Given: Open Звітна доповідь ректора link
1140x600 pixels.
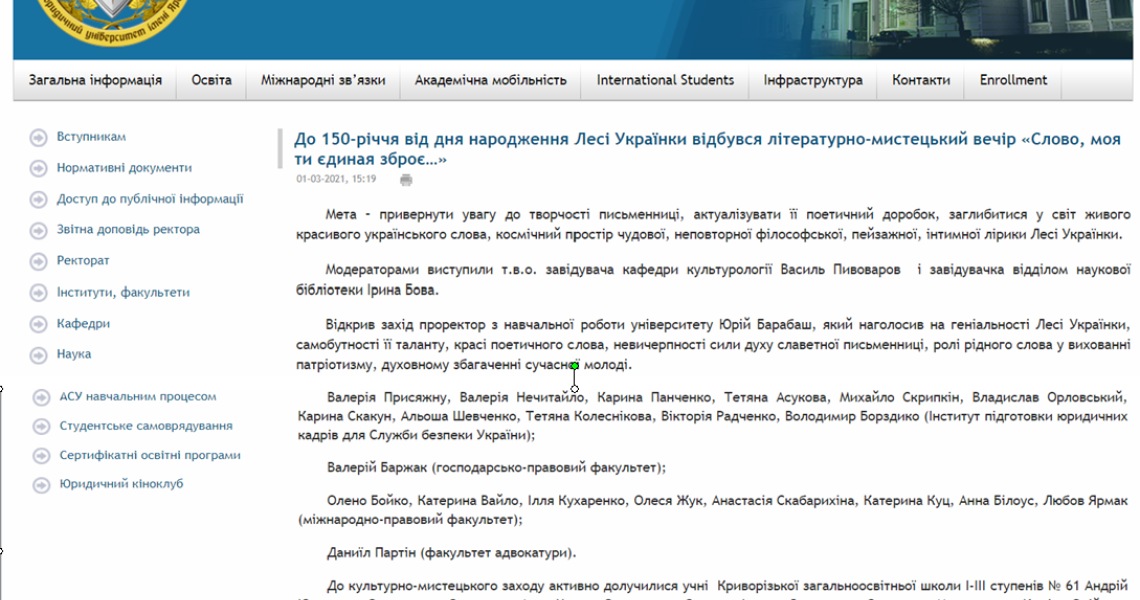Looking at the screenshot, I should [x=128, y=230].
